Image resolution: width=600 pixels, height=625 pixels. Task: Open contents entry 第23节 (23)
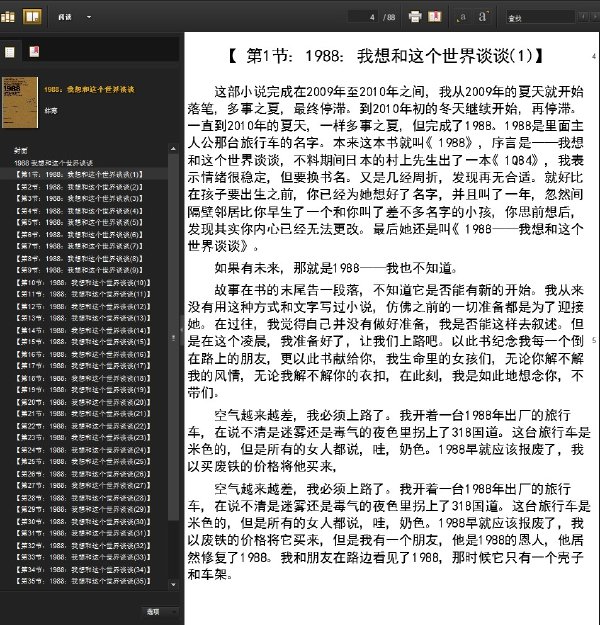click(83, 438)
